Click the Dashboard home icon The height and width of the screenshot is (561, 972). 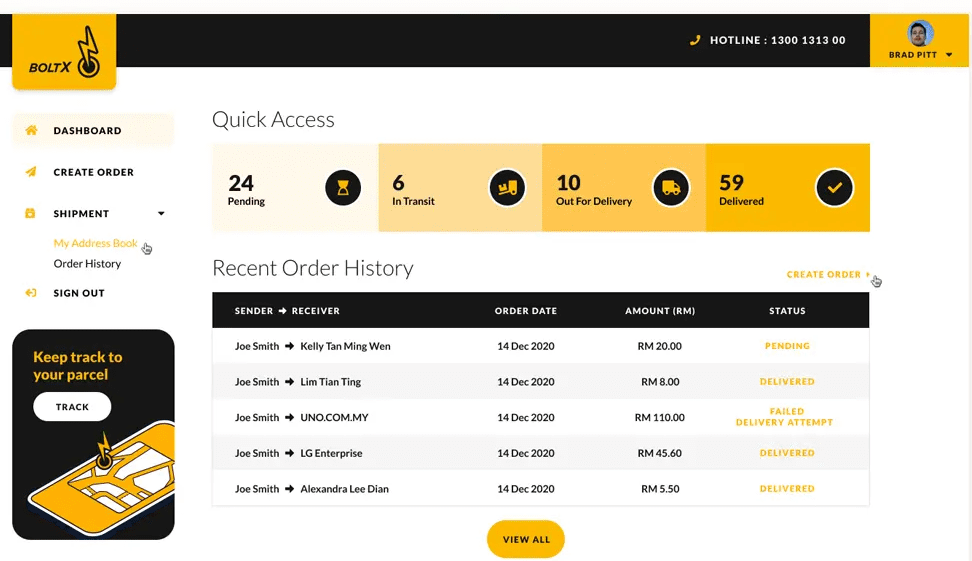pyautogui.click(x=31, y=130)
